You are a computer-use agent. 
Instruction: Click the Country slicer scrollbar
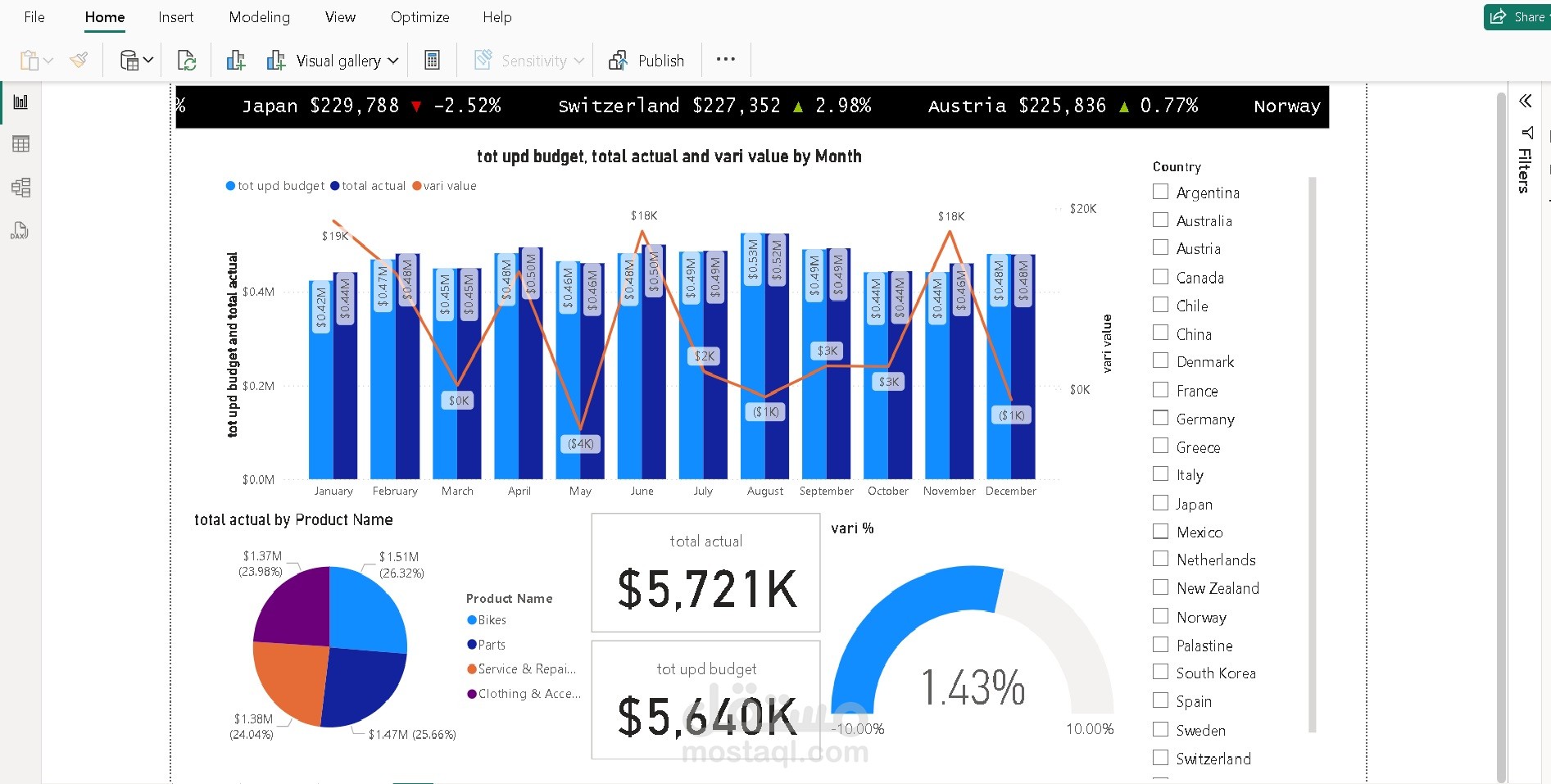point(1312,455)
